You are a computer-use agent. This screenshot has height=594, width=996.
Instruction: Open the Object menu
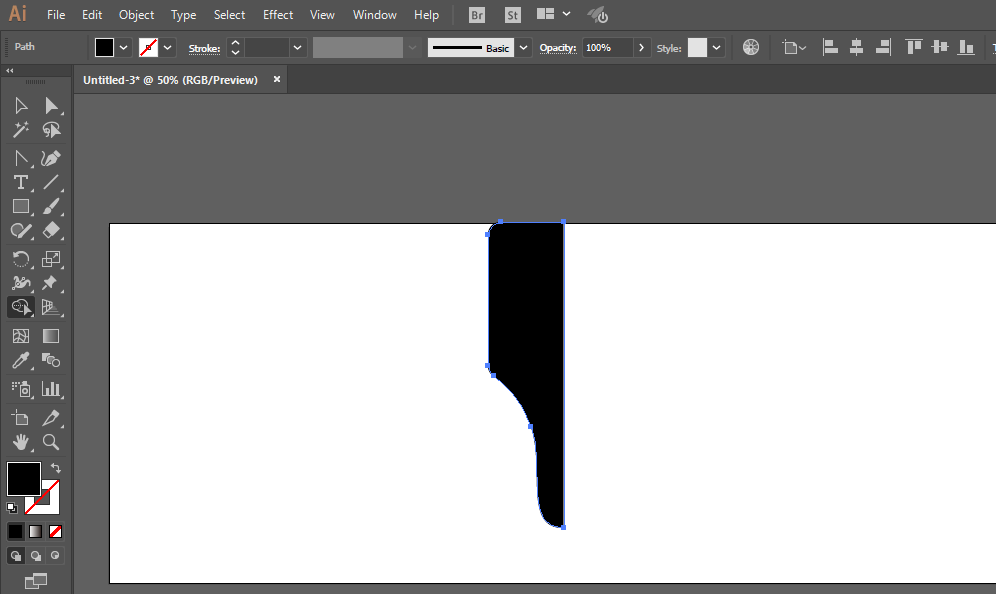[137, 15]
